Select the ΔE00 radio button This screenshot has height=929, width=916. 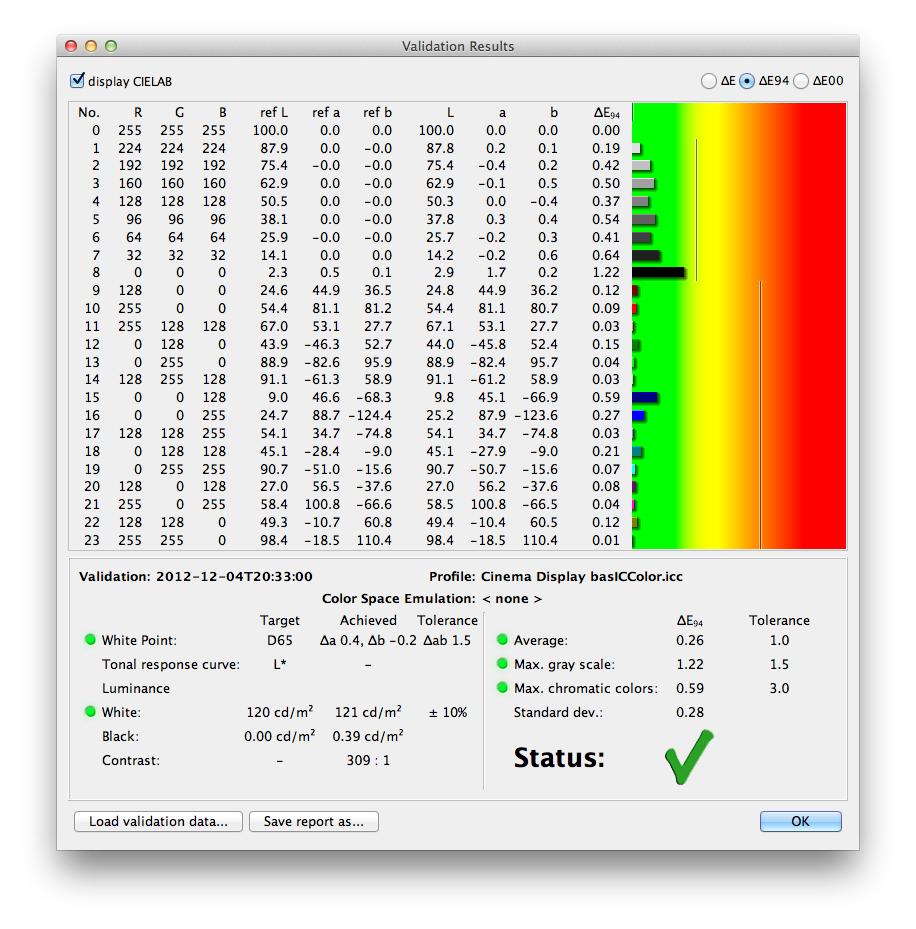click(801, 81)
